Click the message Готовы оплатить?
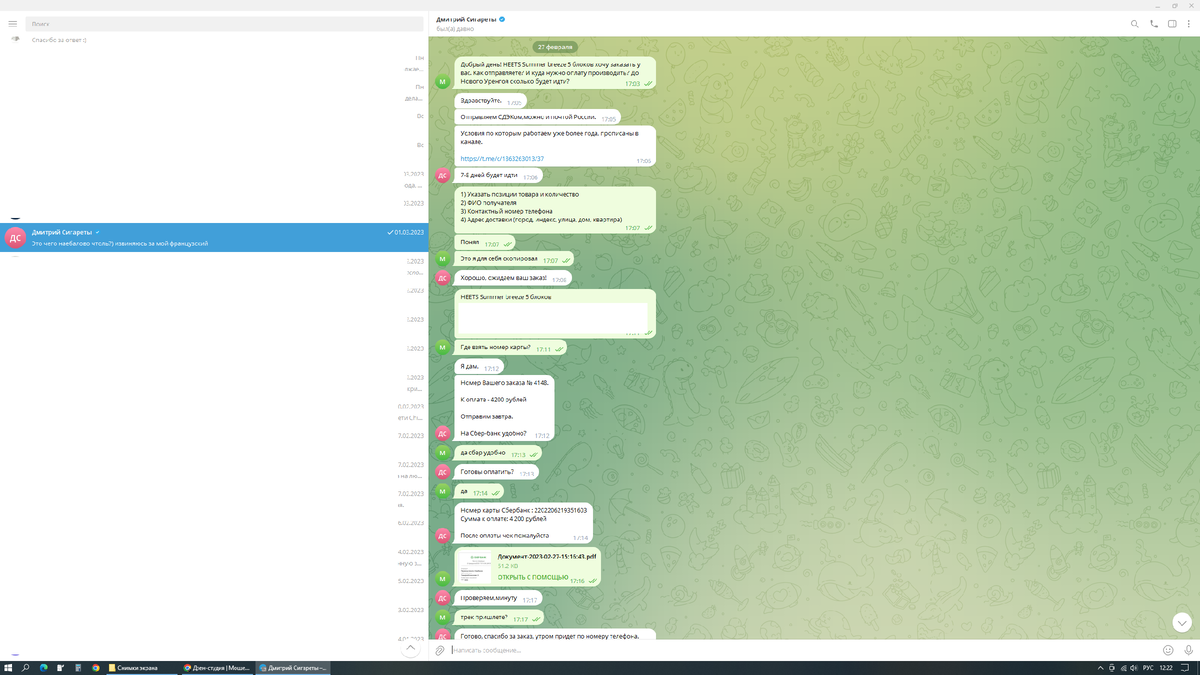Screen dimensions: 1200x675 (497, 472)
